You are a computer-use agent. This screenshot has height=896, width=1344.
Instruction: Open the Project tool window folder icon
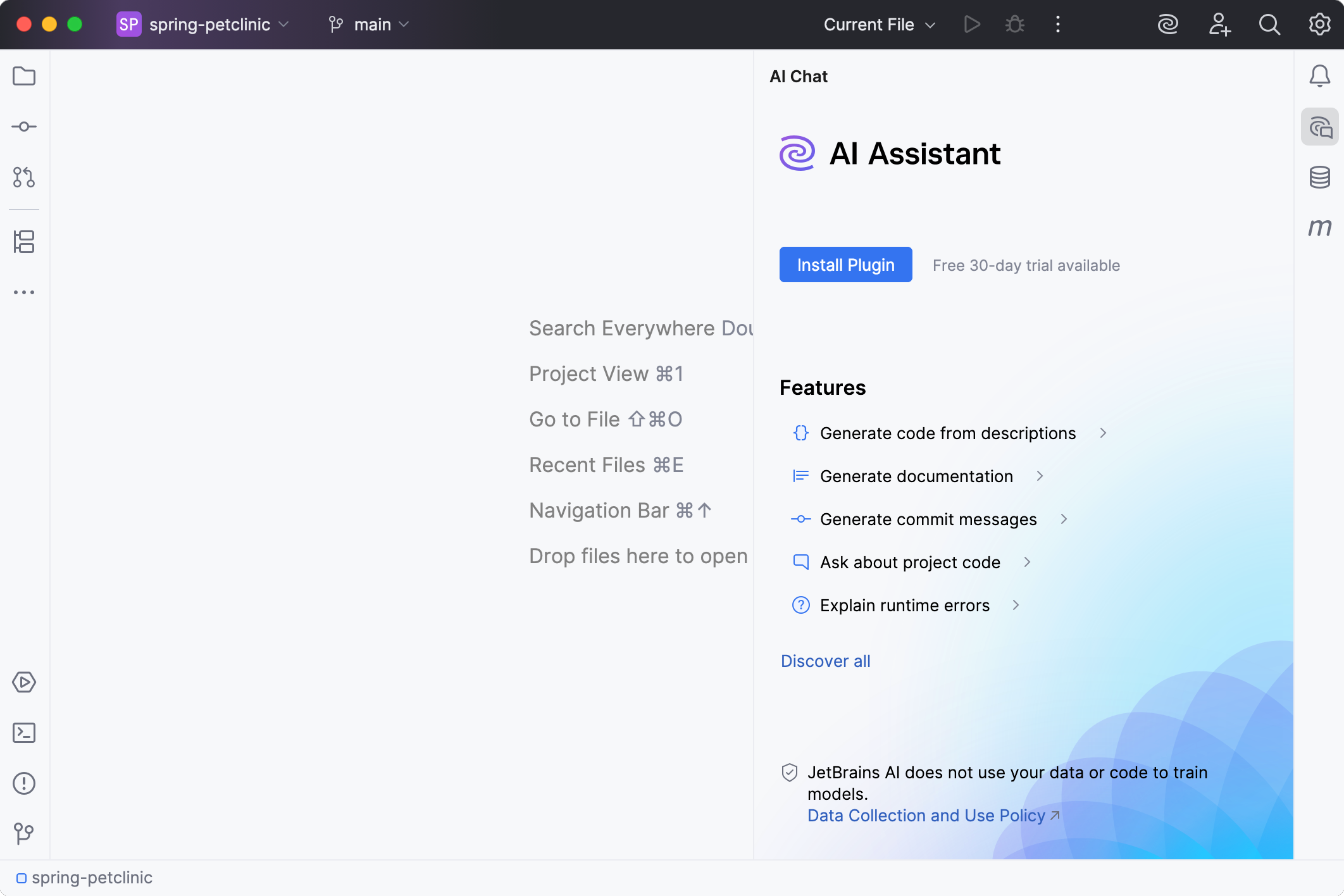[x=24, y=76]
